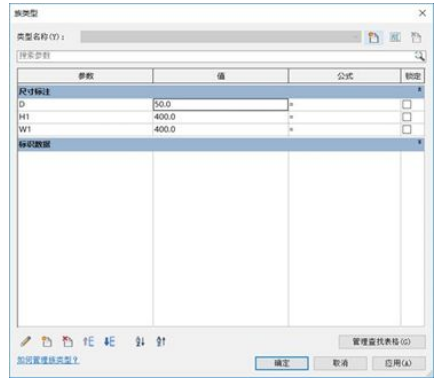440x384 pixels.
Task: Click the Delete Type icon at top right
Action: pos(416,37)
